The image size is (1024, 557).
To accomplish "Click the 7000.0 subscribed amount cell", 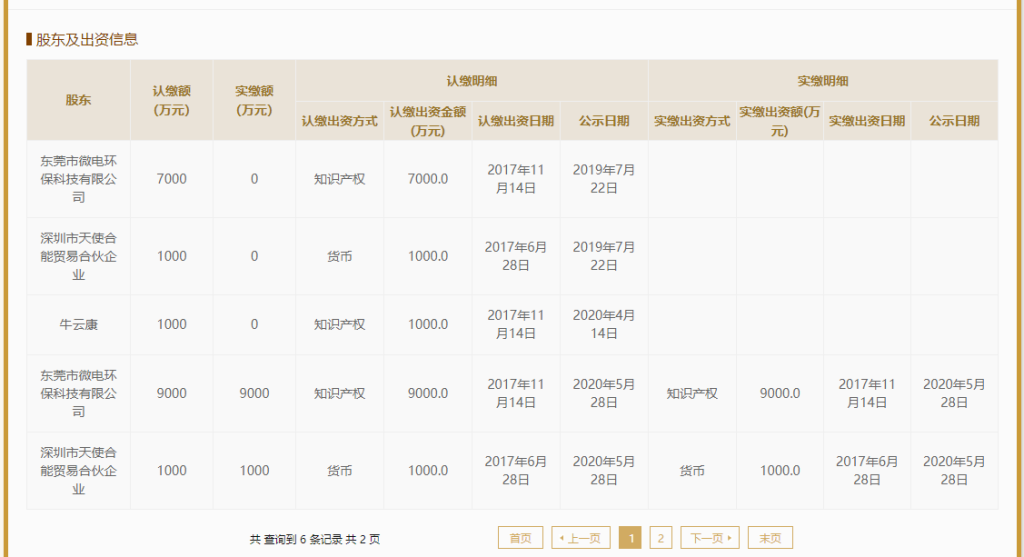I will (428, 179).
